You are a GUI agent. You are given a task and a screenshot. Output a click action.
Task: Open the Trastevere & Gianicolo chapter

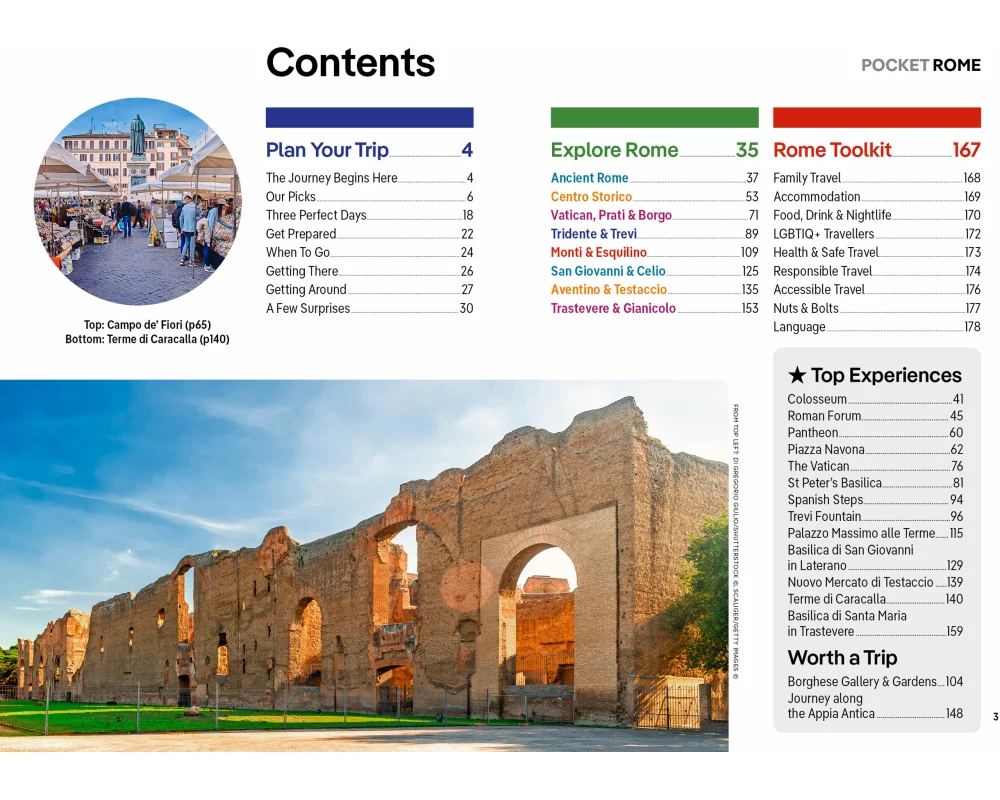point(613,309)
